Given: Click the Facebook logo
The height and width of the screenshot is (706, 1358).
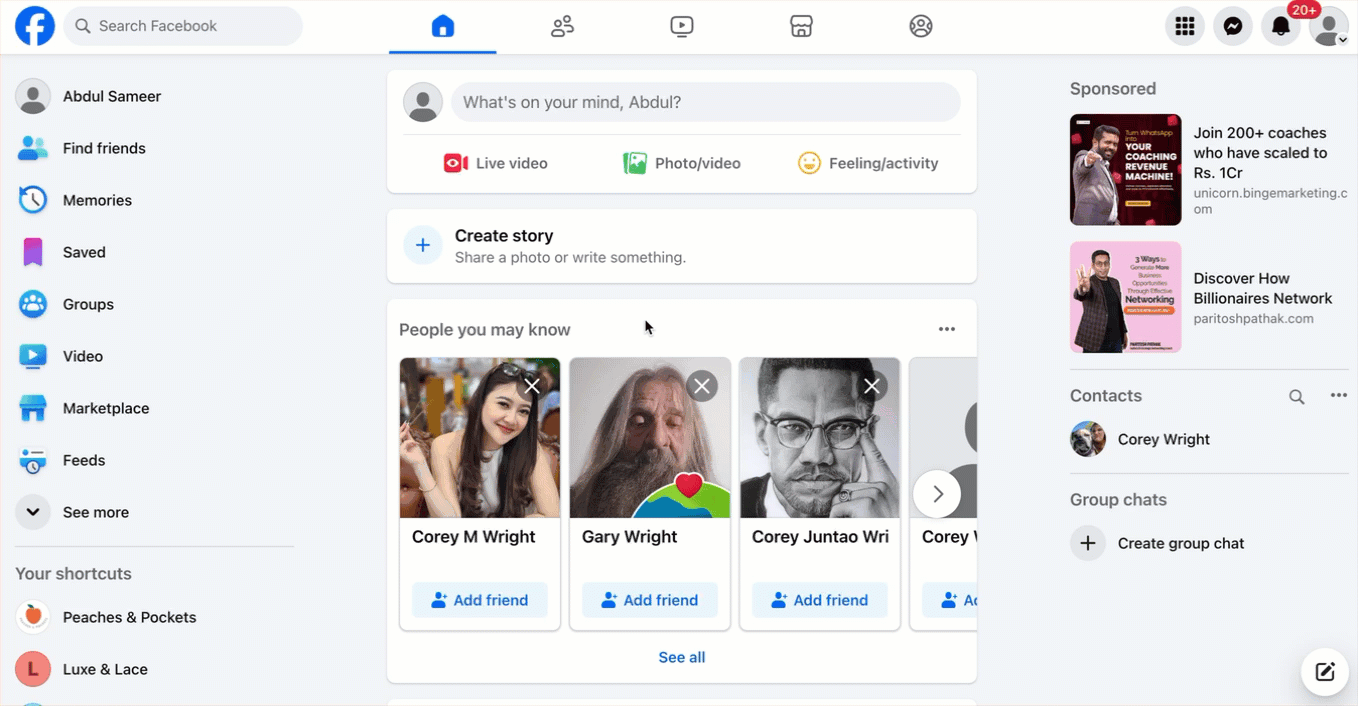Looking at the screenshot, I should [35, 26].
